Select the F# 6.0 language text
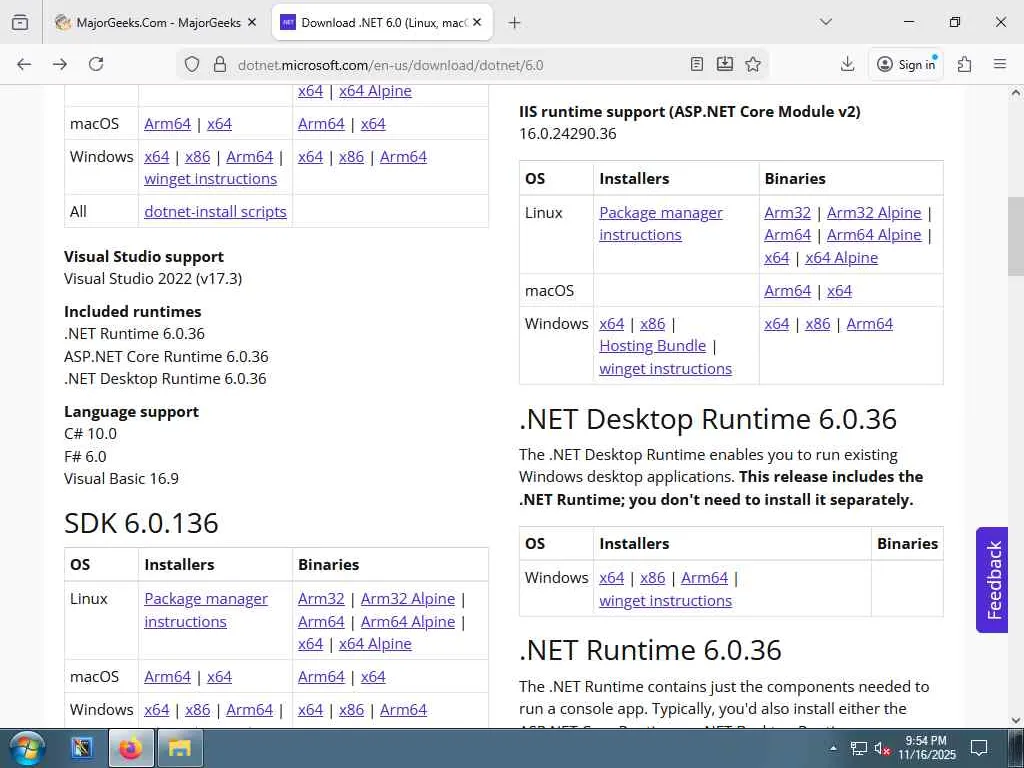The height and width of the screenshot is (768, 1024). [85, 456]
